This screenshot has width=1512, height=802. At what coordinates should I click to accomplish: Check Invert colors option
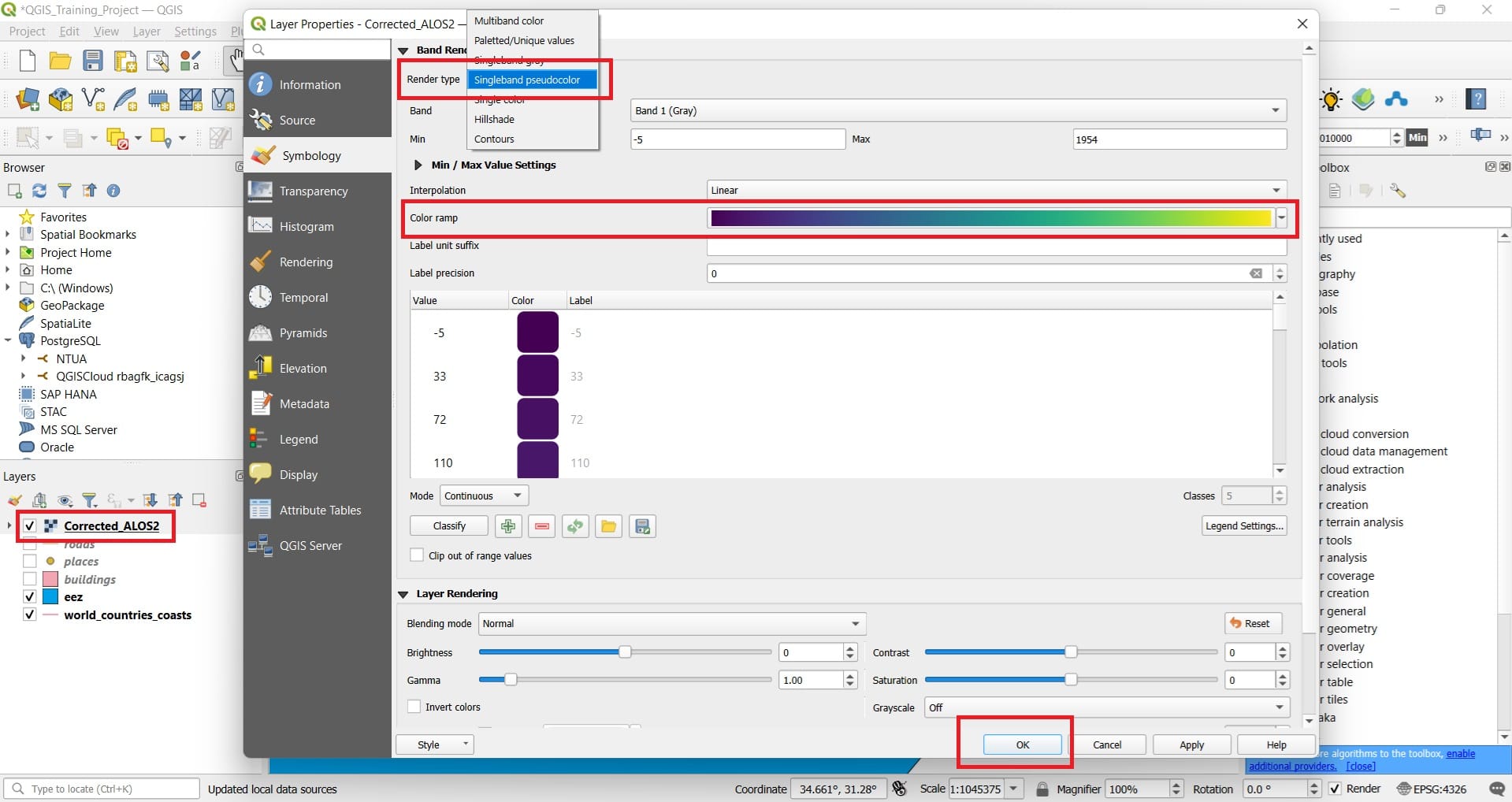(414, 707)
